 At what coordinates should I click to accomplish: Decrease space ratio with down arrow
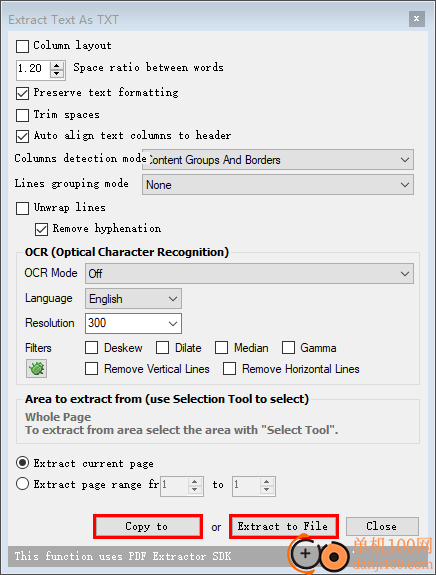pos(56,73)
